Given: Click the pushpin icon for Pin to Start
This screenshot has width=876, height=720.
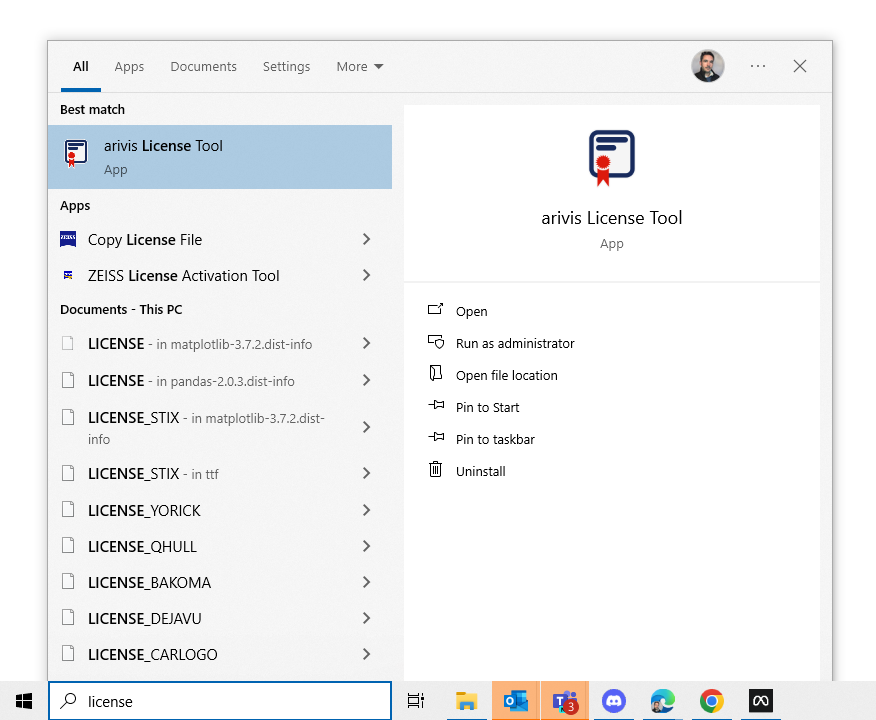Looking at the screenshot, I should (436, 407).
